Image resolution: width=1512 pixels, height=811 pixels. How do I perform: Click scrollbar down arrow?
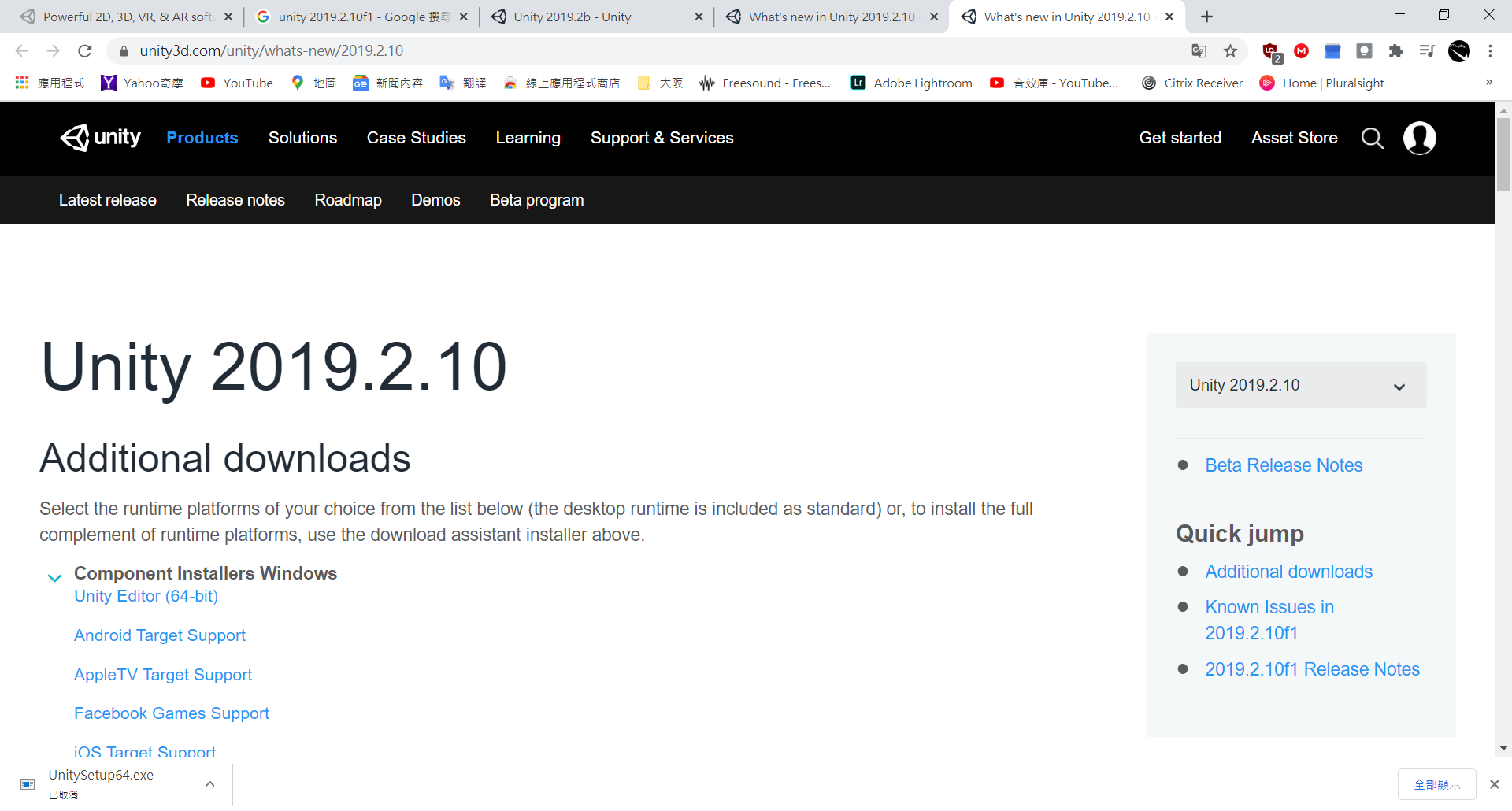click(1503, 749)
